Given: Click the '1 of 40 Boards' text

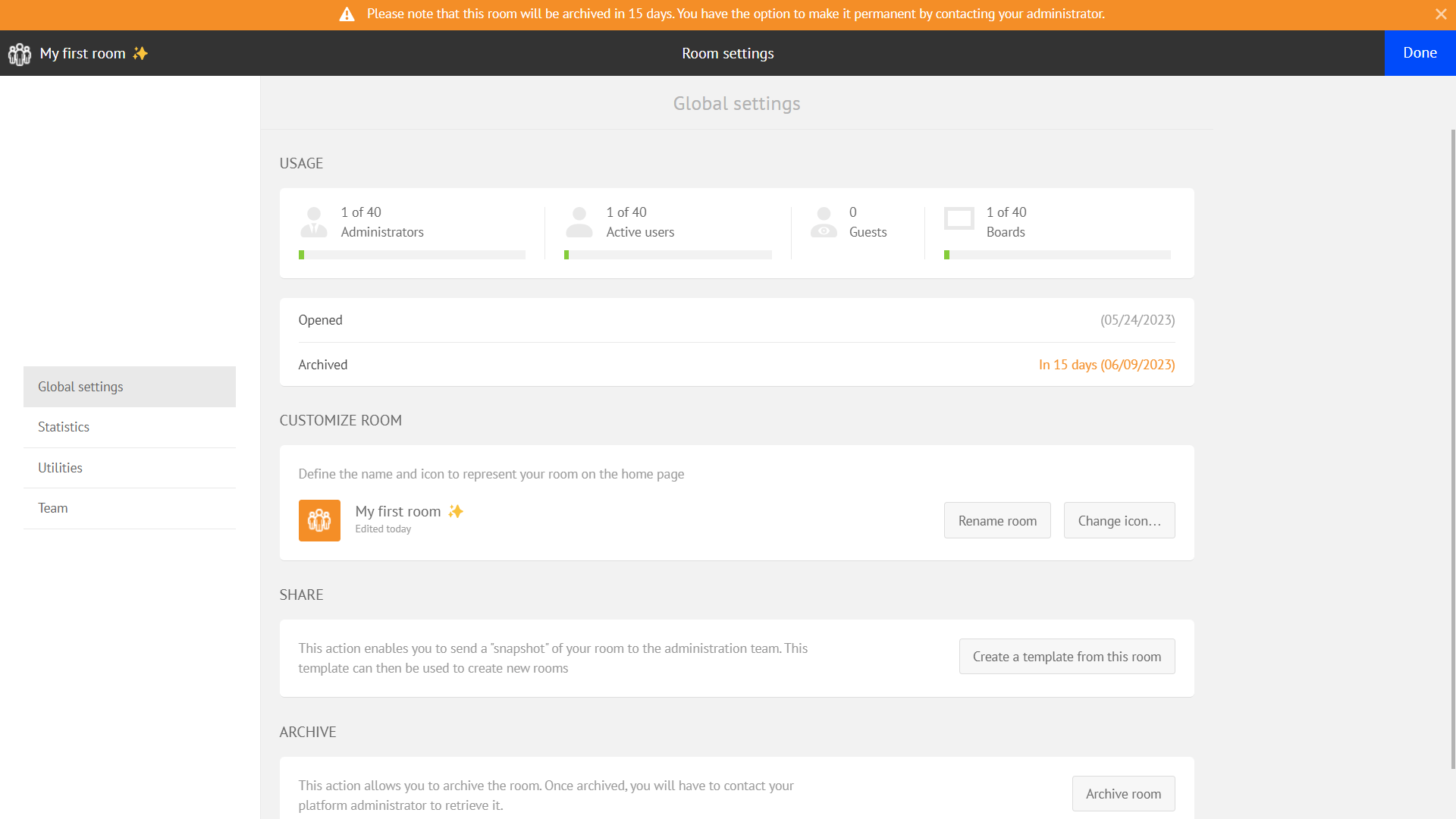Looking at the screenshot, I should [1006, 222].
